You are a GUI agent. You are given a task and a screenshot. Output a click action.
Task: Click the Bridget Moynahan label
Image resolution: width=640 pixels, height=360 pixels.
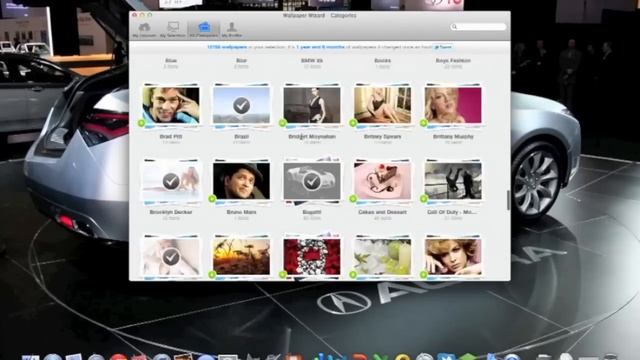pos(312,137)
